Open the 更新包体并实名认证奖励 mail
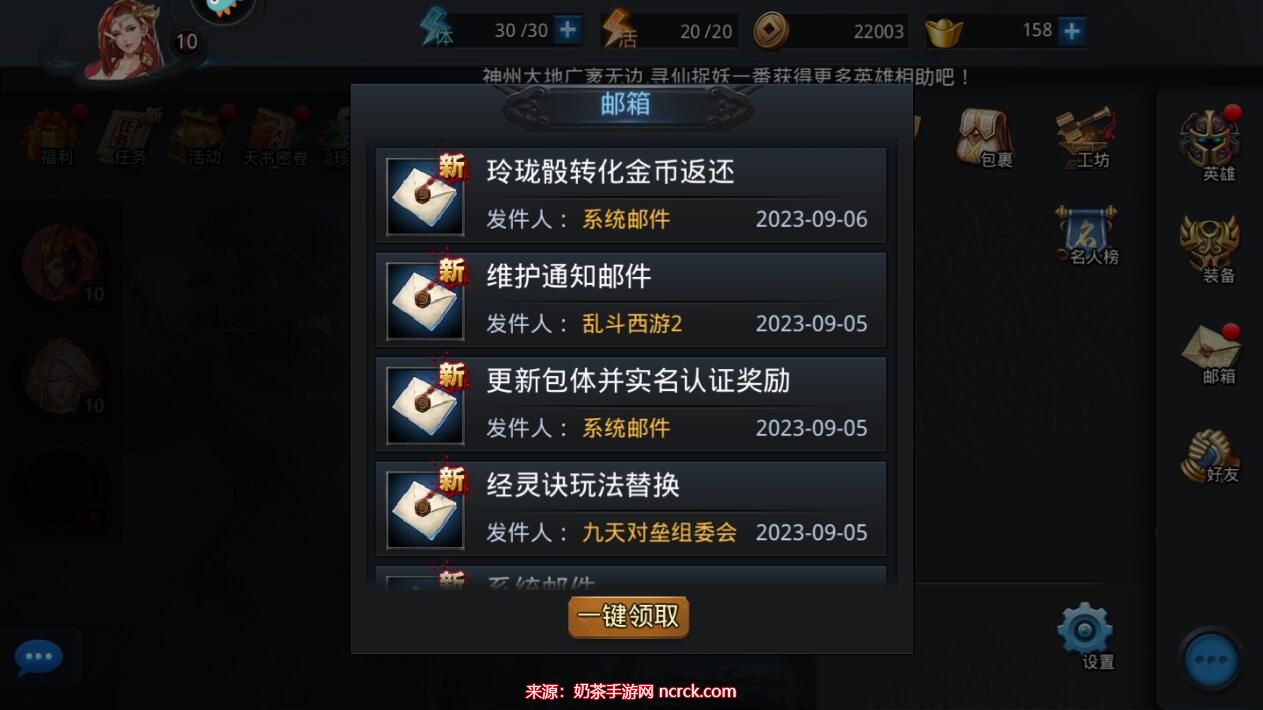The width and height of the screenshot is (1263, 710). click(631, 404)
